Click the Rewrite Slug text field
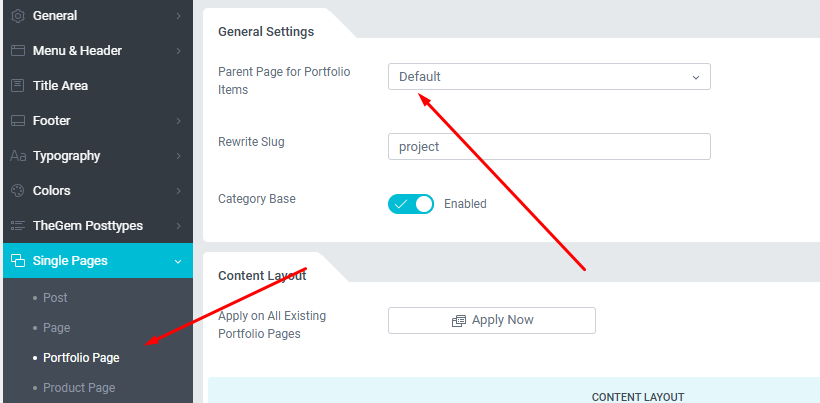 (x=549, y=147)
